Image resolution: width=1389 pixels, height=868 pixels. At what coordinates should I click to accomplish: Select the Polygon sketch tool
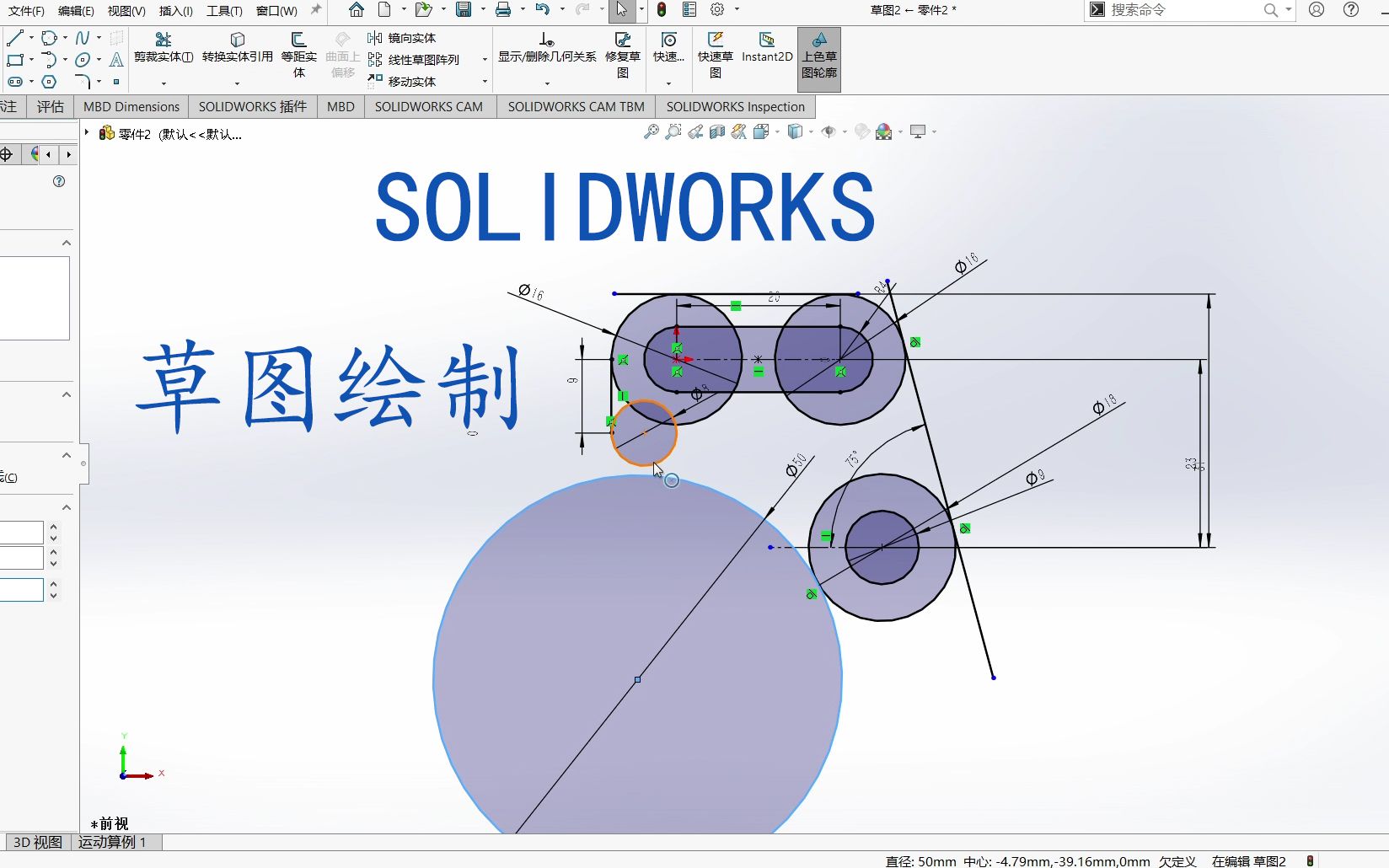pyautogui.click(x=49, y=82)
